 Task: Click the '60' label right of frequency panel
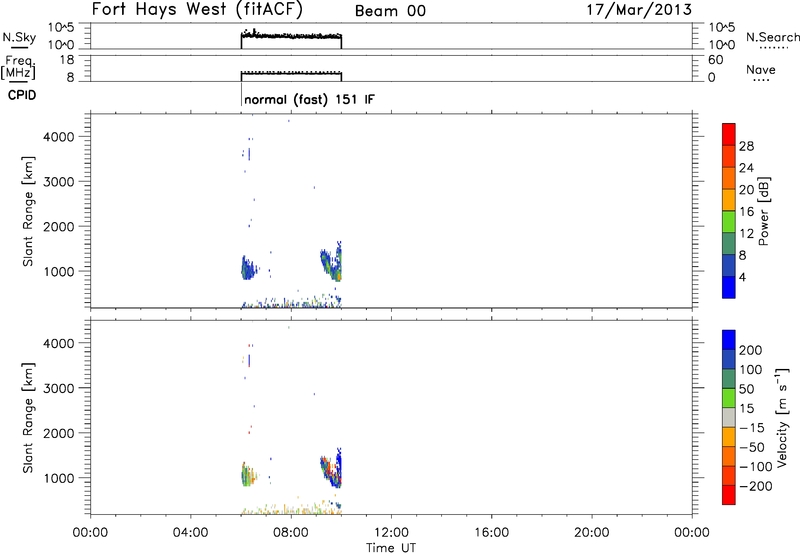[x=715, y=60]
